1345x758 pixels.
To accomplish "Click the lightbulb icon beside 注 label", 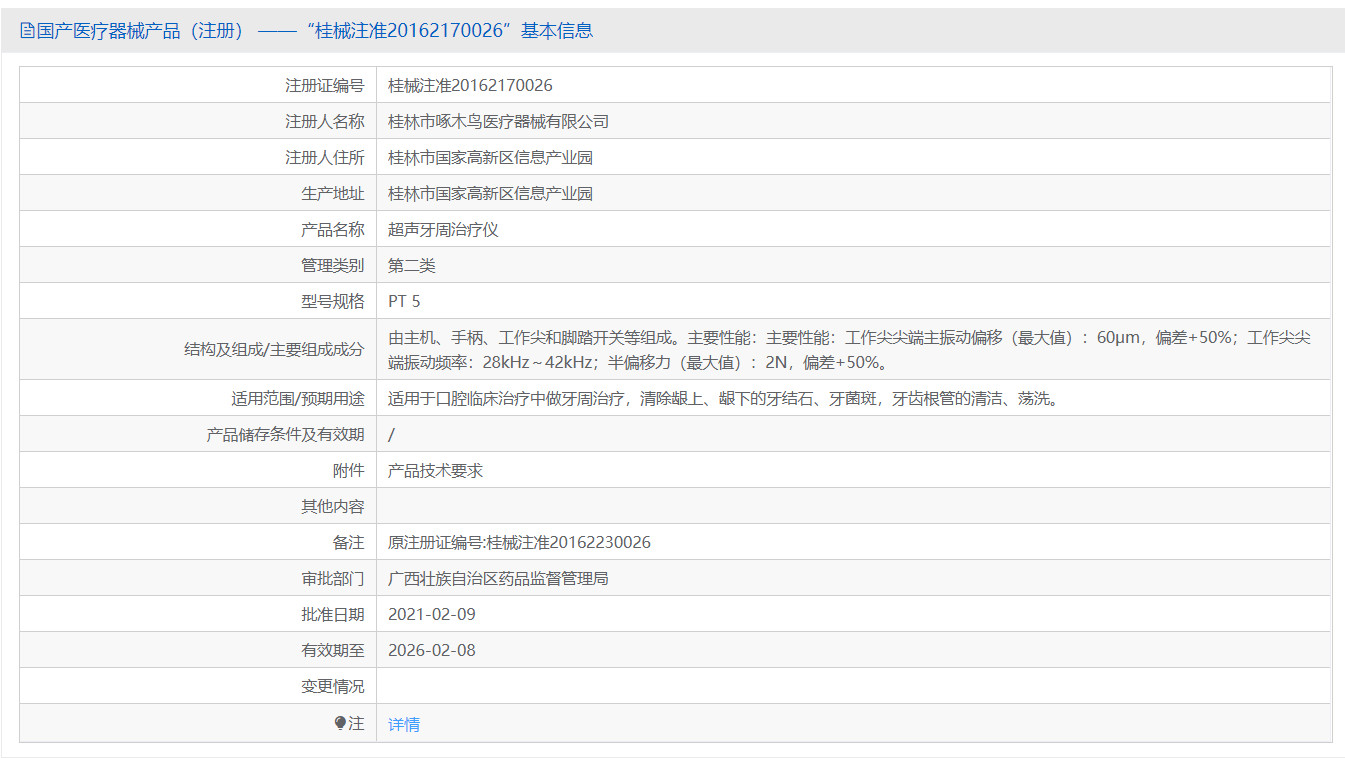I will tap(340, 723).
